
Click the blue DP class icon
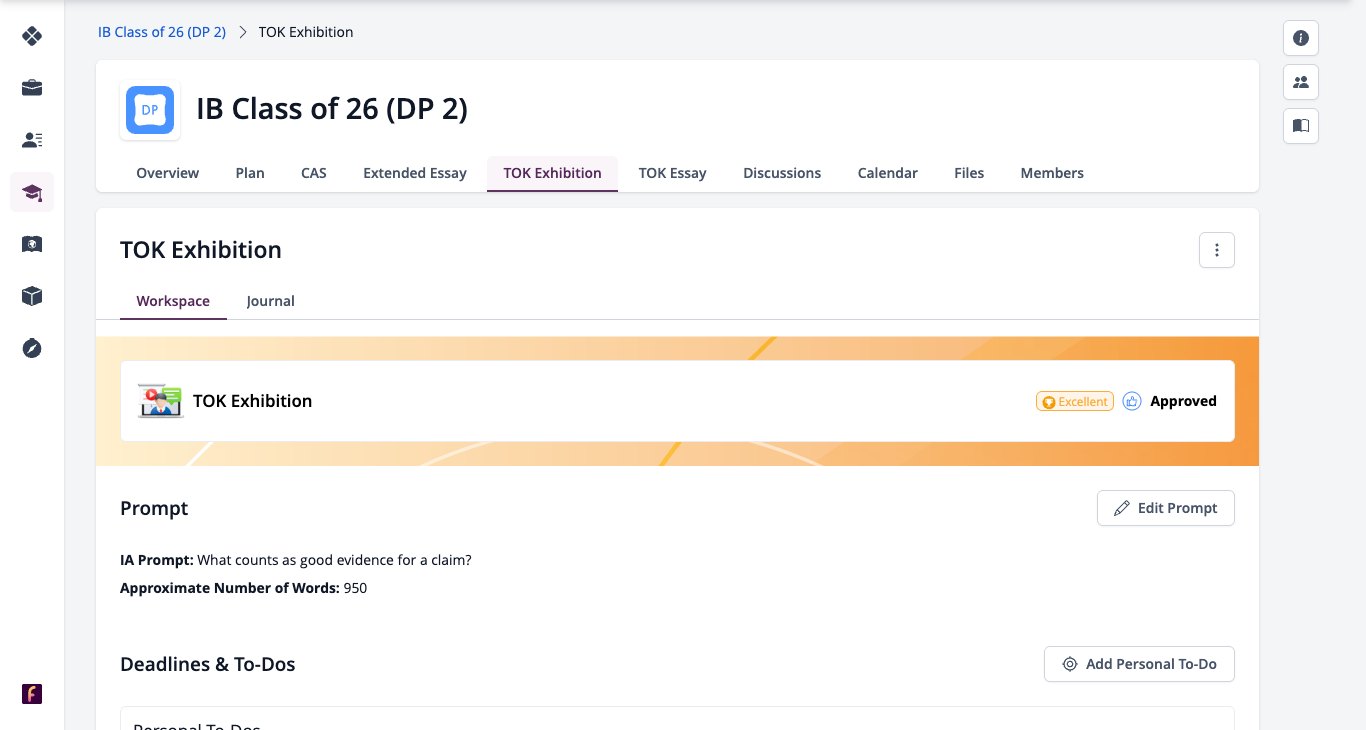(x=150, y=110)
